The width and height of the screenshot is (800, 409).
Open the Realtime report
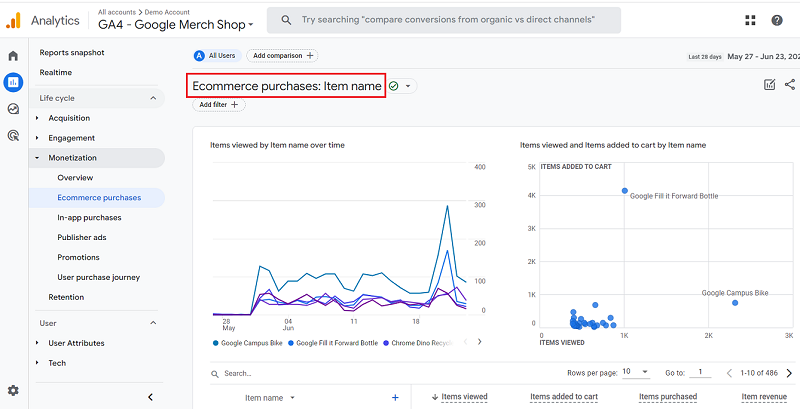coord(56,72)
